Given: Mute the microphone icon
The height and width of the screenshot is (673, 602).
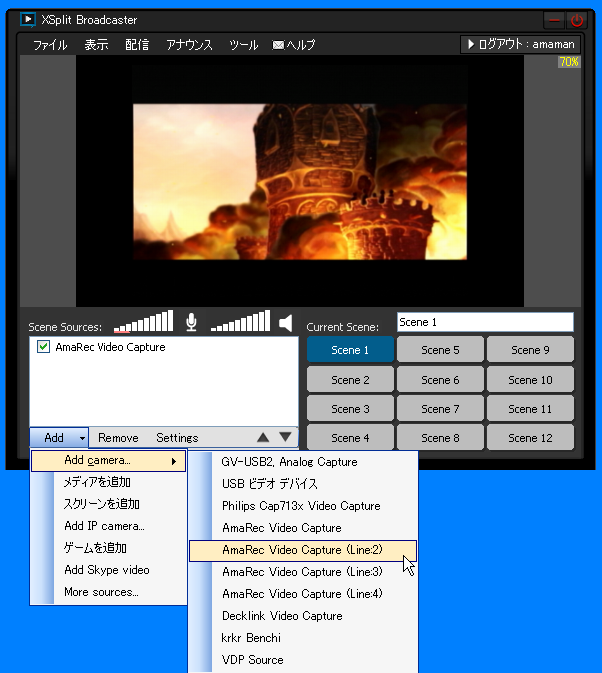Looking at the screenshot, I should pyautogui.click(x=191, y=322).
